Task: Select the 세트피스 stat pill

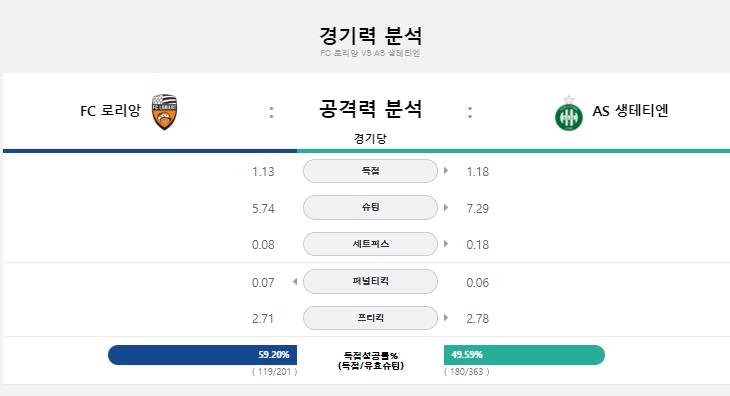Action: coord(370,244)
